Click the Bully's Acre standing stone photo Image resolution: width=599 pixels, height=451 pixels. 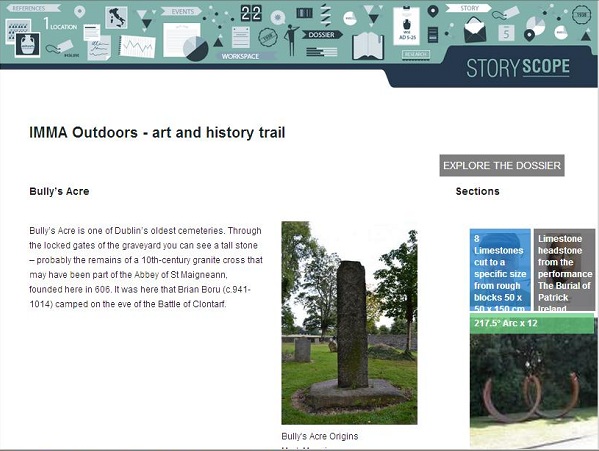coord(349,323)
